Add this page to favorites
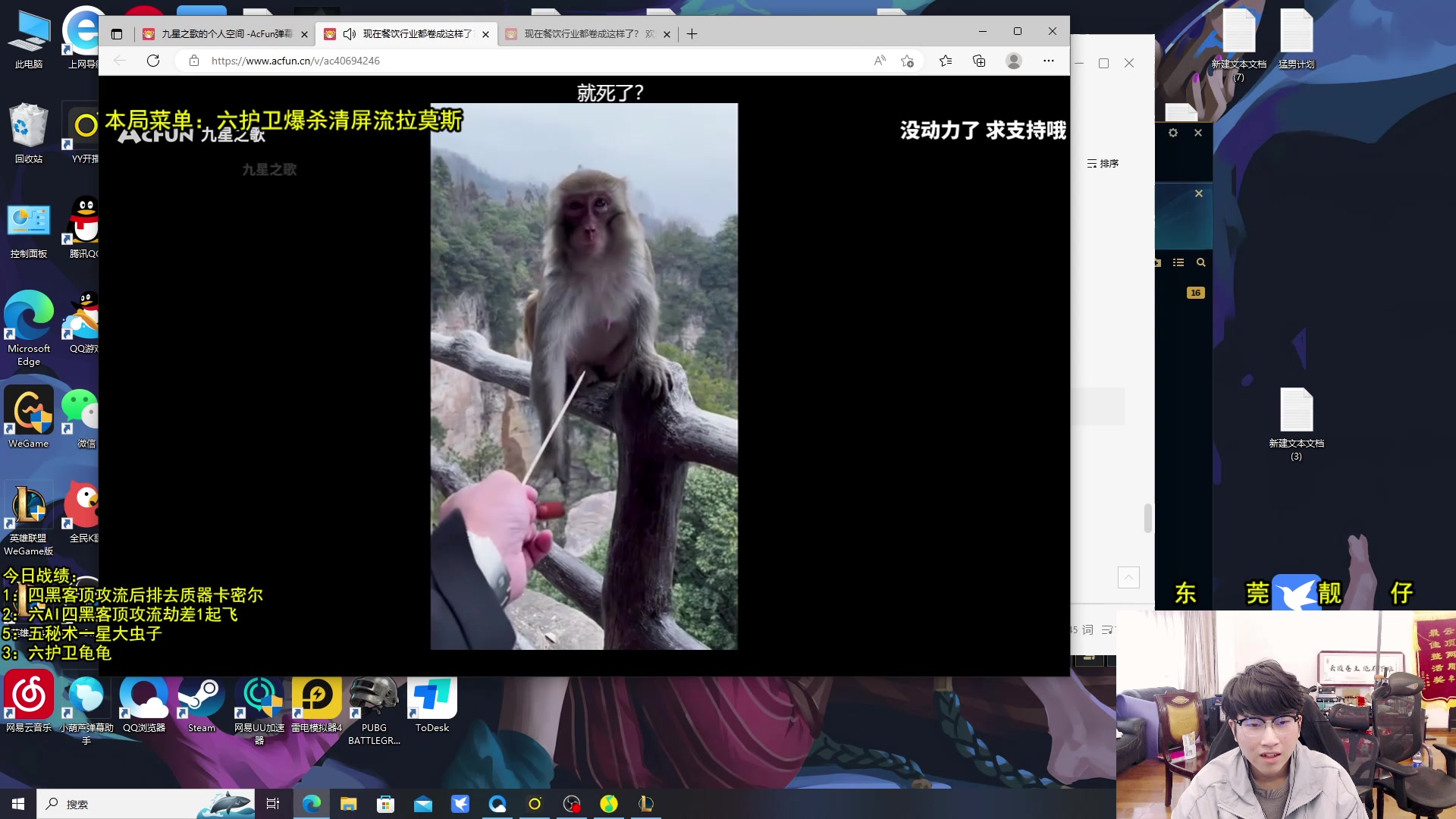 click(907, 61)
